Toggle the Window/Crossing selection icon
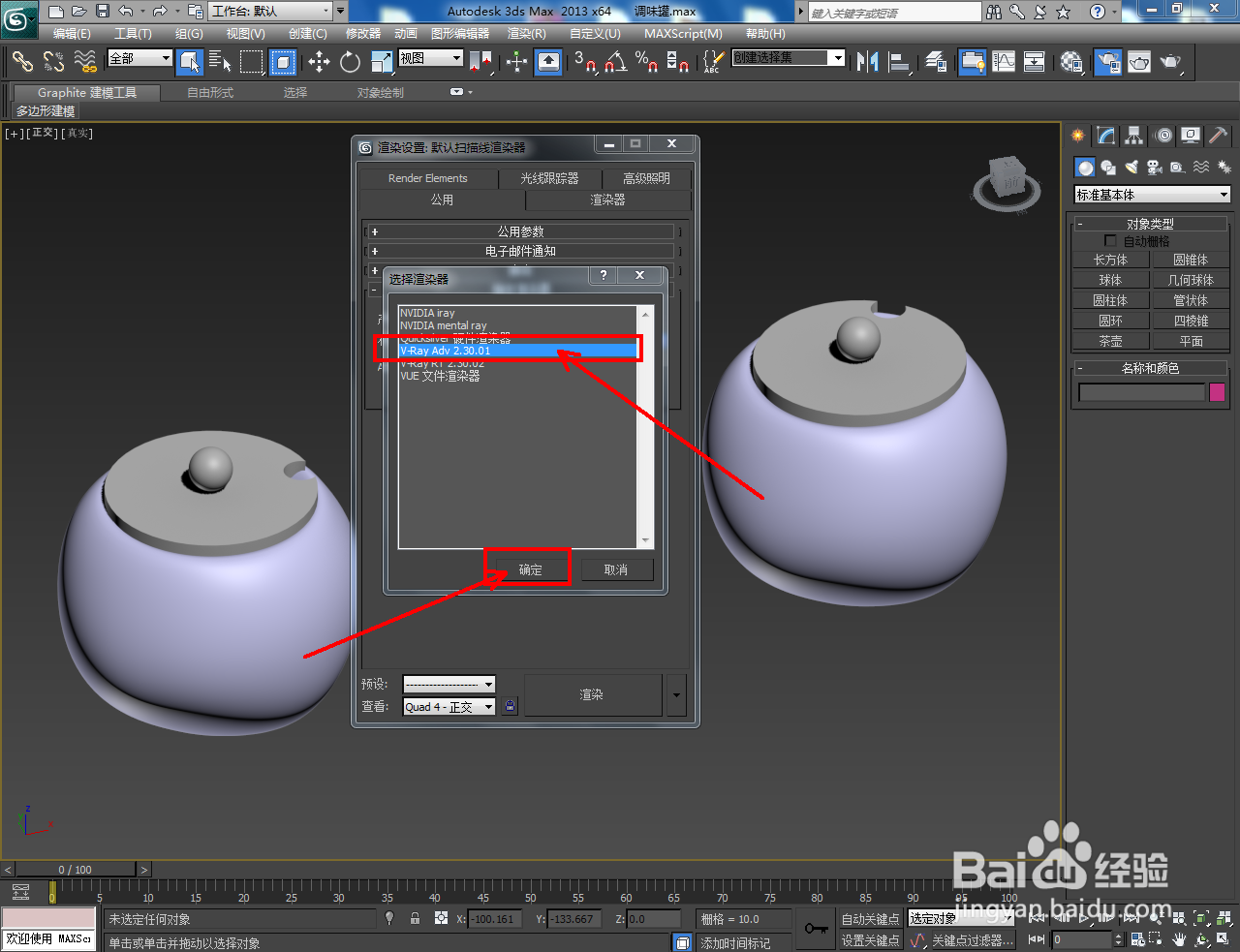The image size is (1240, 952). coord(282,62)
